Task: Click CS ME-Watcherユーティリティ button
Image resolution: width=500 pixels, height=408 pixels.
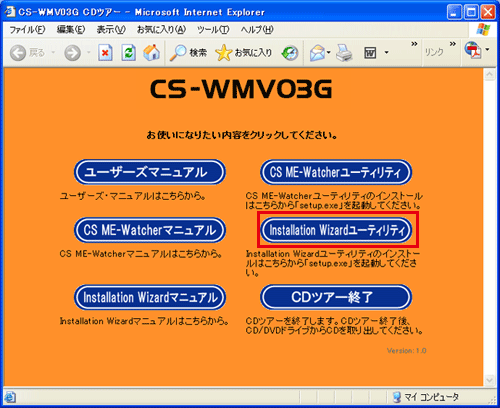Action: point(336,172)
